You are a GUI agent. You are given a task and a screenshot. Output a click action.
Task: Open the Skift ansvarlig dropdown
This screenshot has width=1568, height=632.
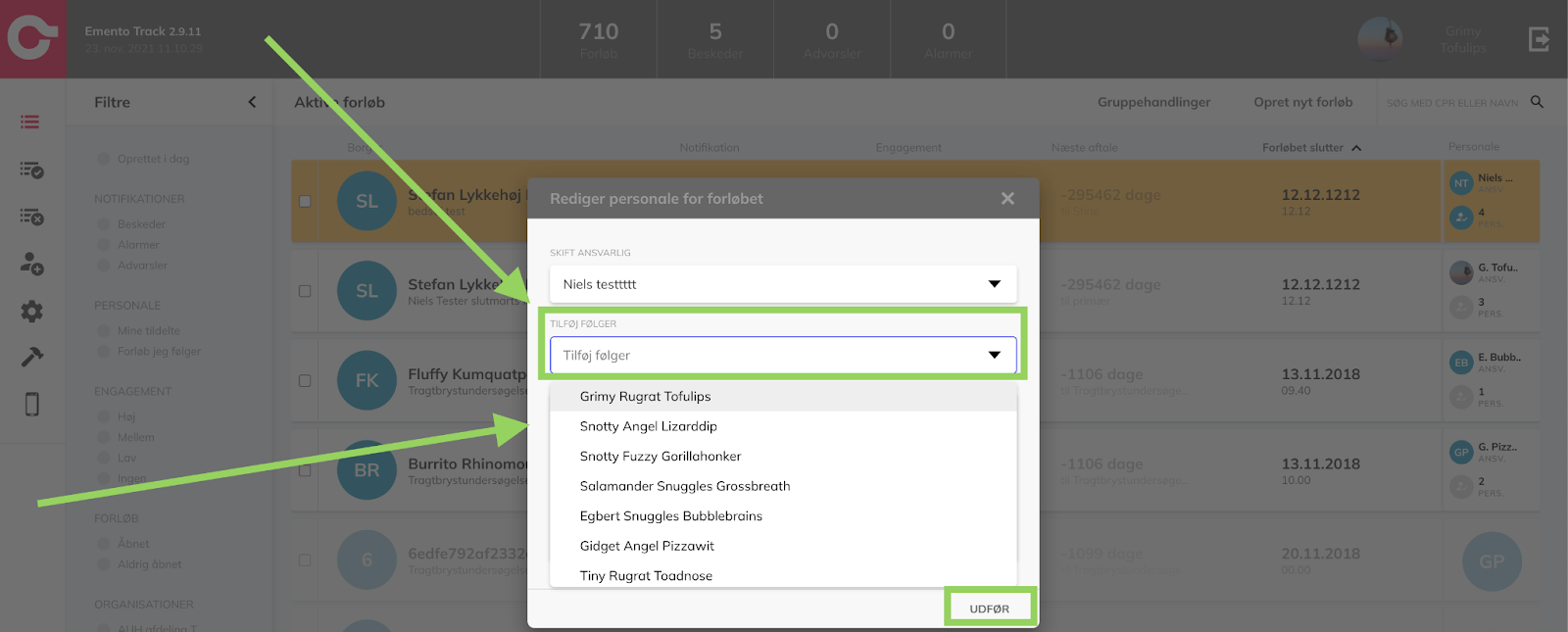[x=782, y=284]
